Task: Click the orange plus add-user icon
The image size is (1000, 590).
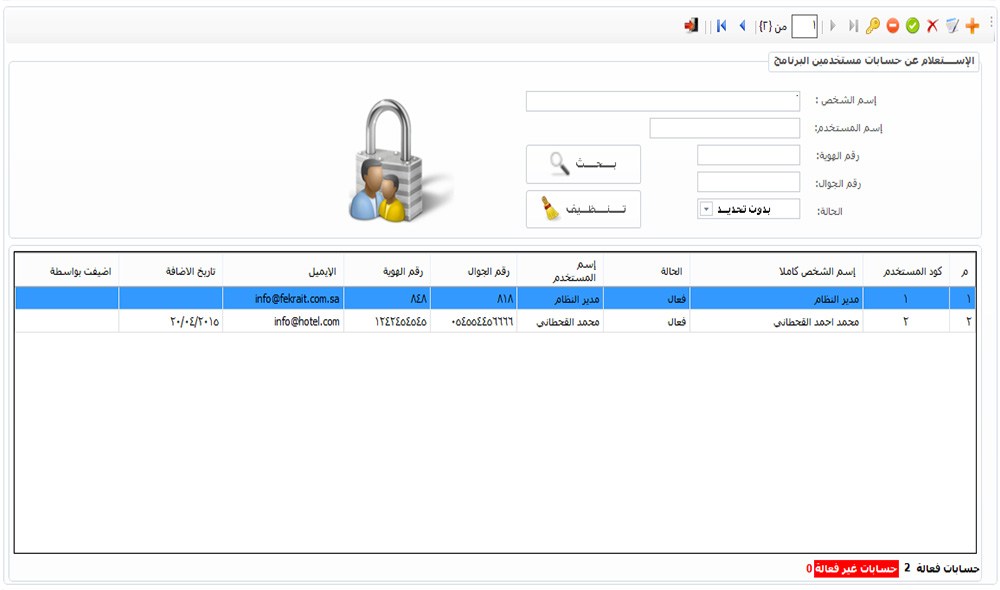Action: point(972,26)
